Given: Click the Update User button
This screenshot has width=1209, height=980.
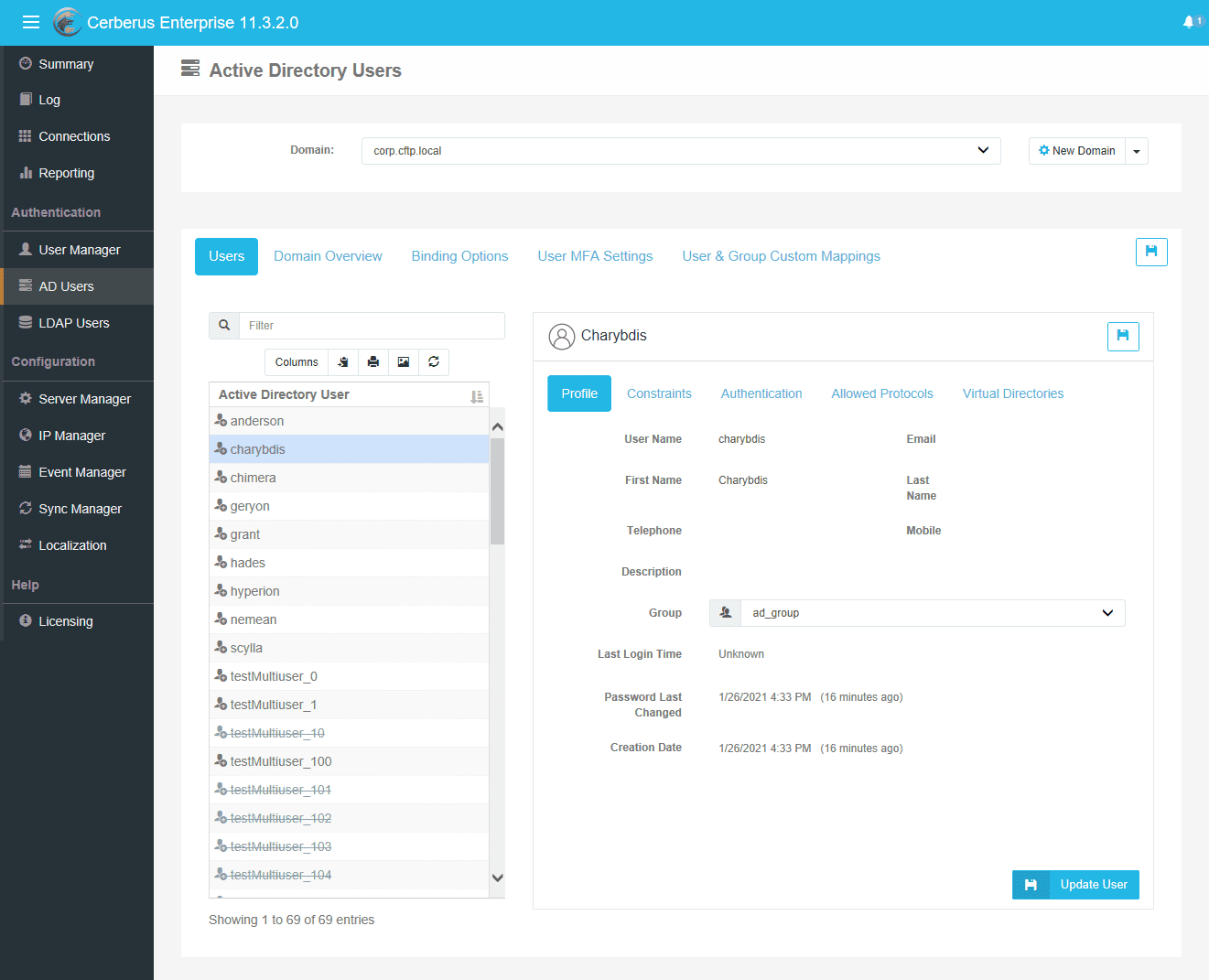Looking at the screenshot, I should click(x=1075, y=885).
